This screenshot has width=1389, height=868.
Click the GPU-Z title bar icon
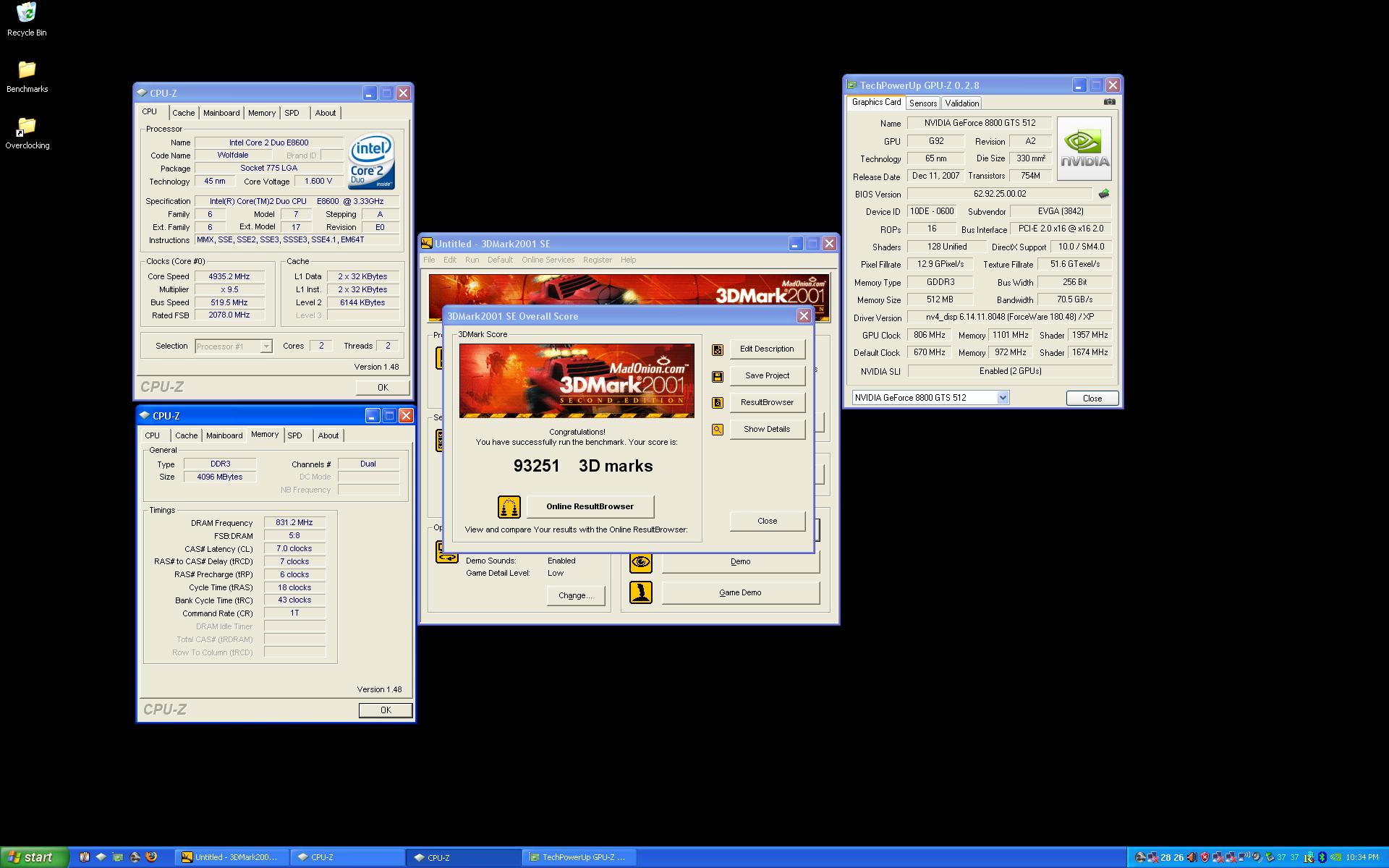[x=851, y=85]
